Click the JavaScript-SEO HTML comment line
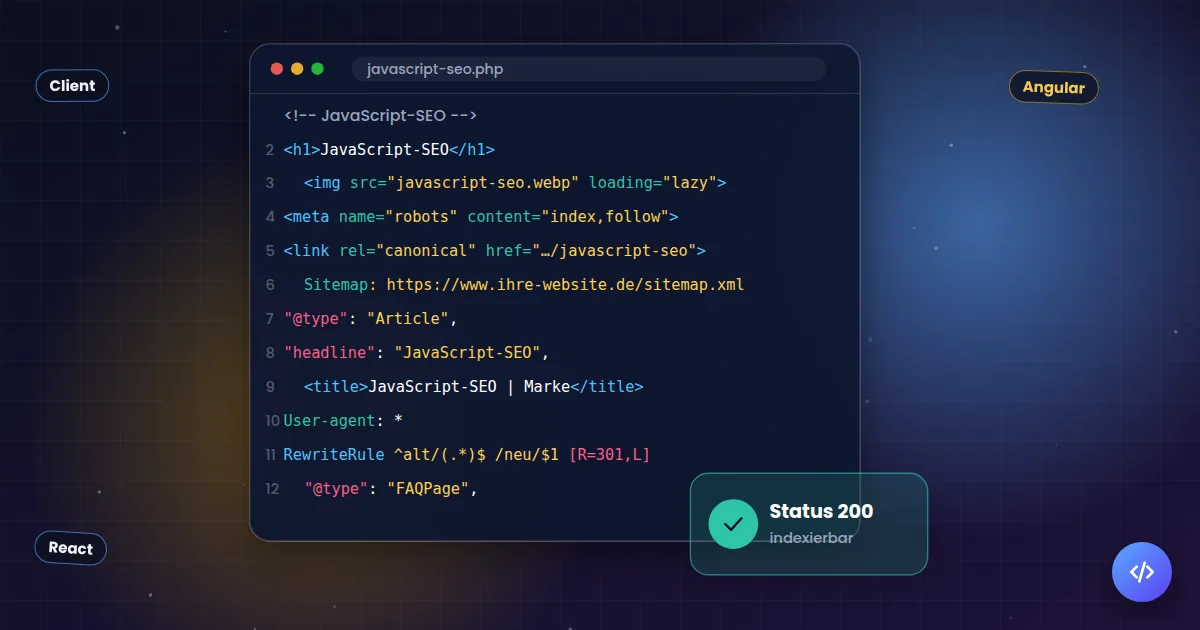The width and height of the screenshot is (1200, 630). pyautogui.click(x=380, y=116)
